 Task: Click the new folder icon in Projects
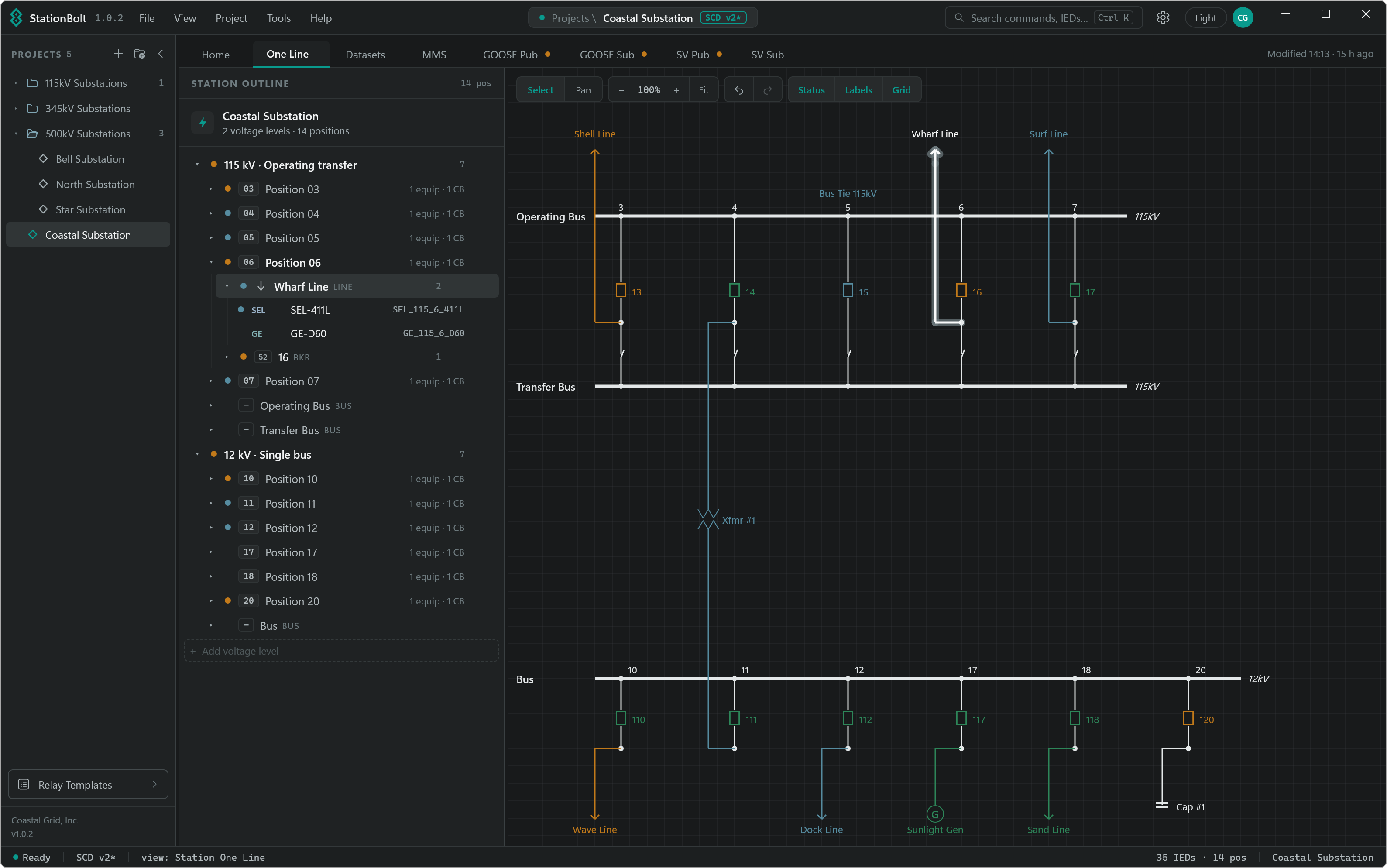[140, 53]
